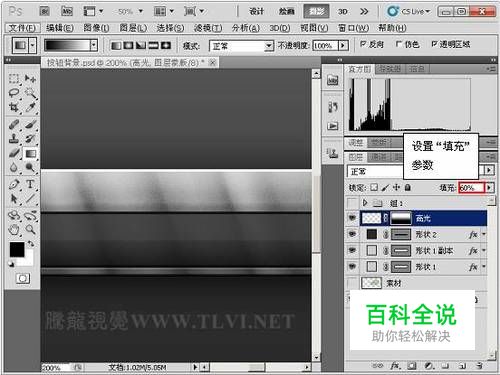Open the gradient picker dropdown arrow
The width and height of the screenshot is (500, 375).
94,45
